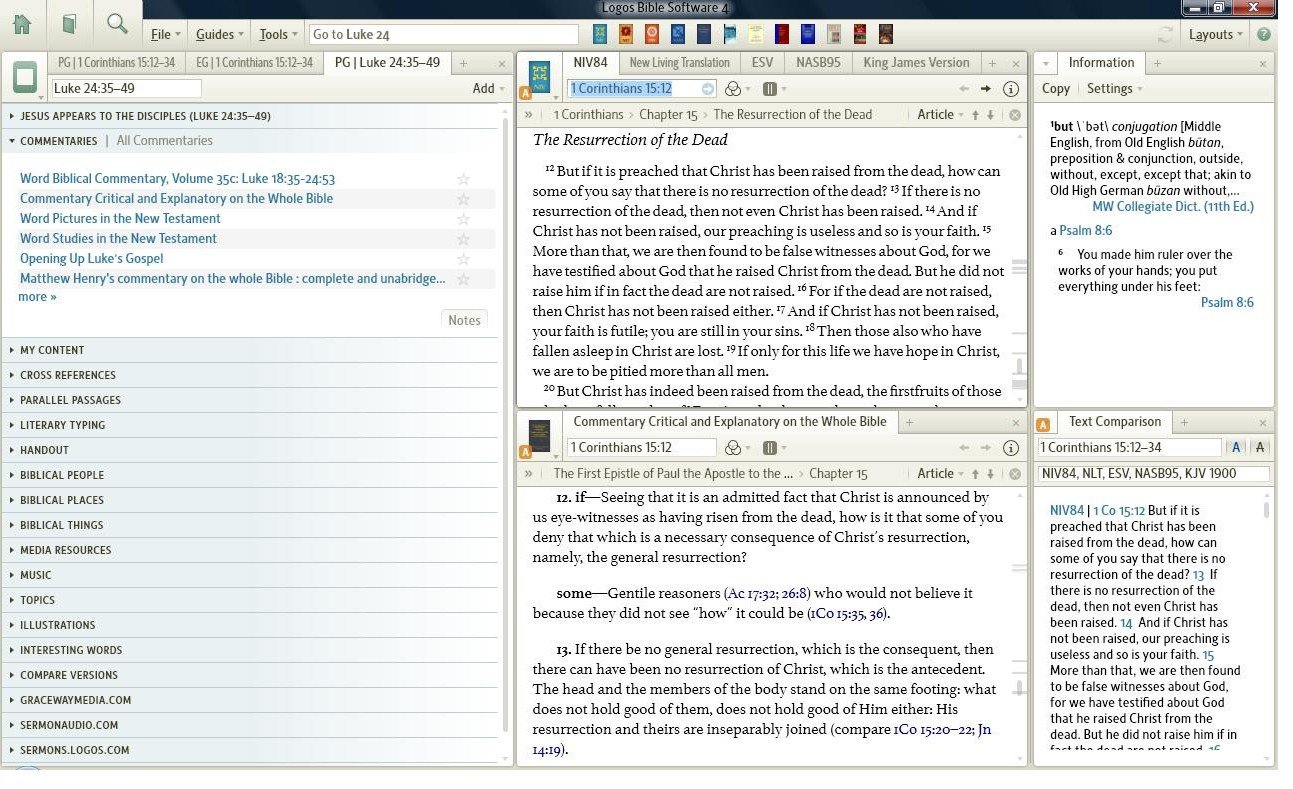Click the Passage Guide panel icon
Screen dimensions: 1293x789
pyautogui.click(x=25, y=76)
